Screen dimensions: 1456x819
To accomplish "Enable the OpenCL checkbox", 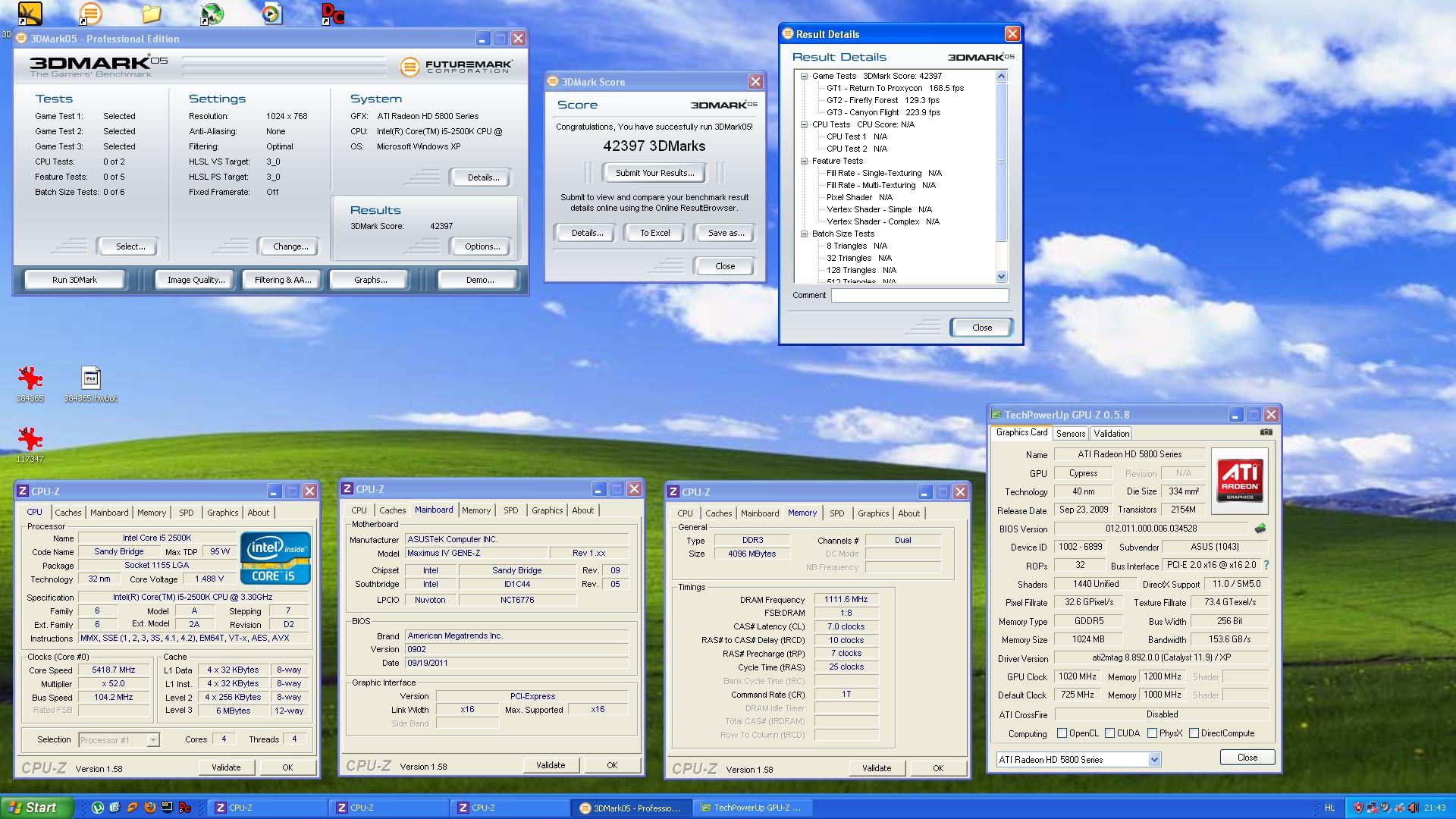I will coord(1062,733).
